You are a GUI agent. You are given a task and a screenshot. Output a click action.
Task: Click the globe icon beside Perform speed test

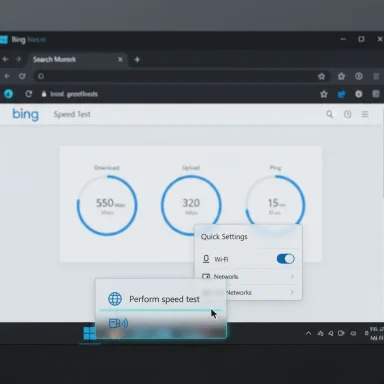pyautogui.click(x=115, y=299)
